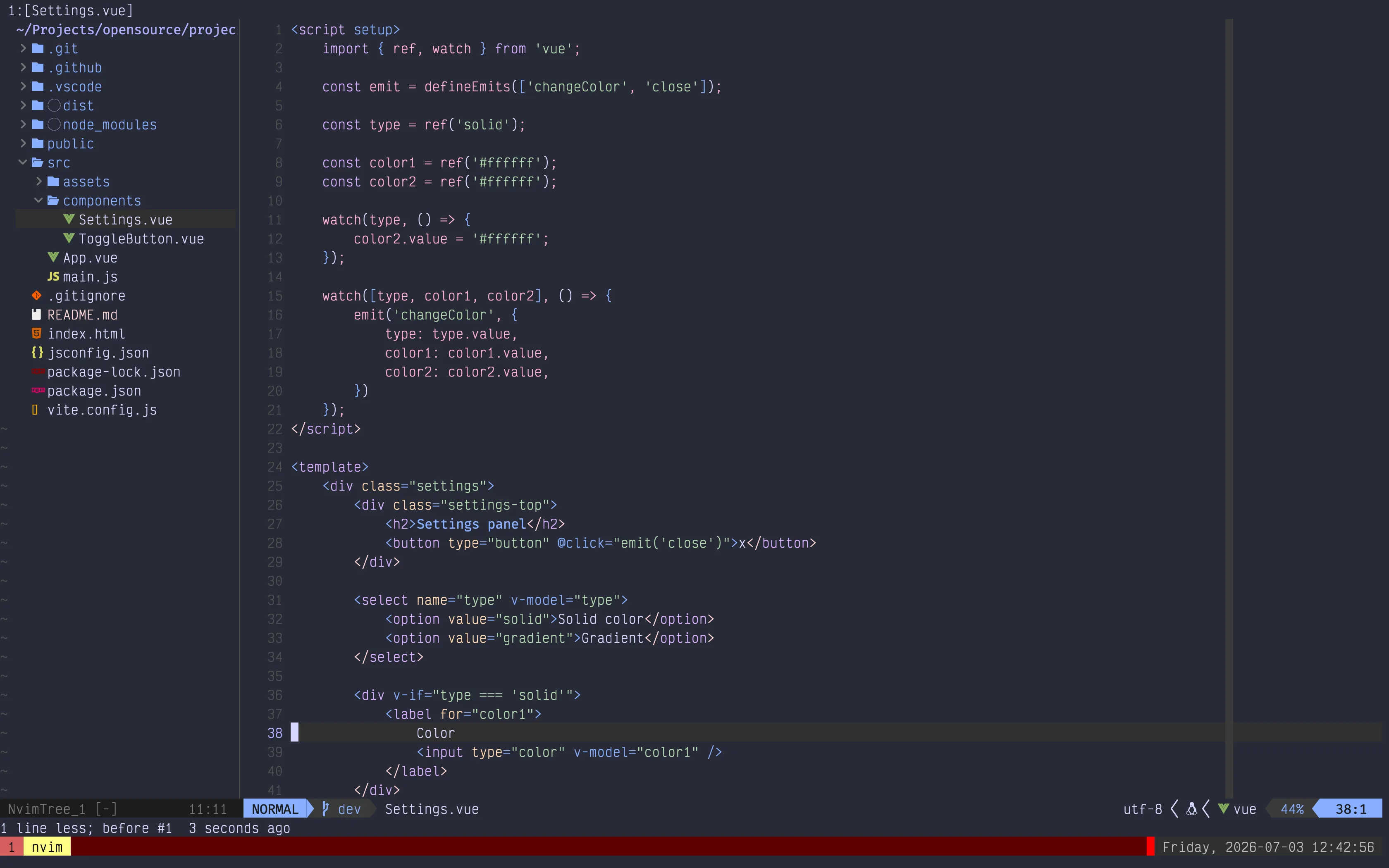Click the Settings.vue filename in statusline

click(432, 809)
